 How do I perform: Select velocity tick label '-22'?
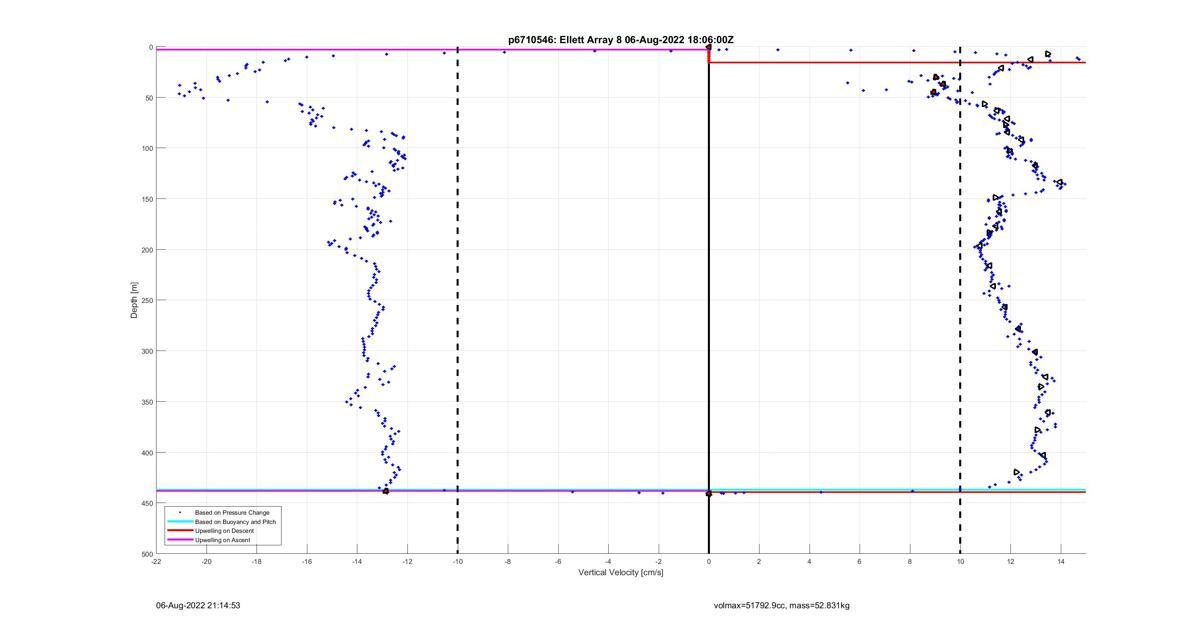(156, 561)
